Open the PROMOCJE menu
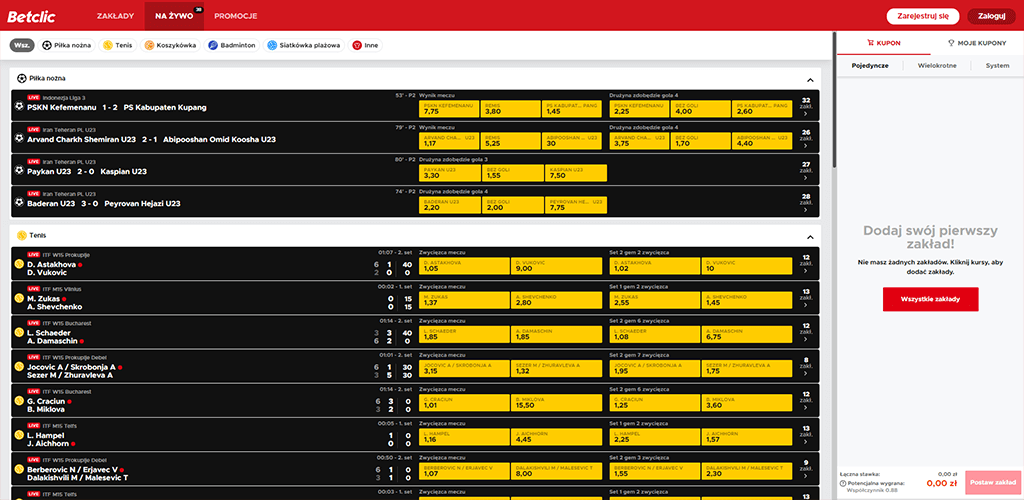 tap(235, 16)
